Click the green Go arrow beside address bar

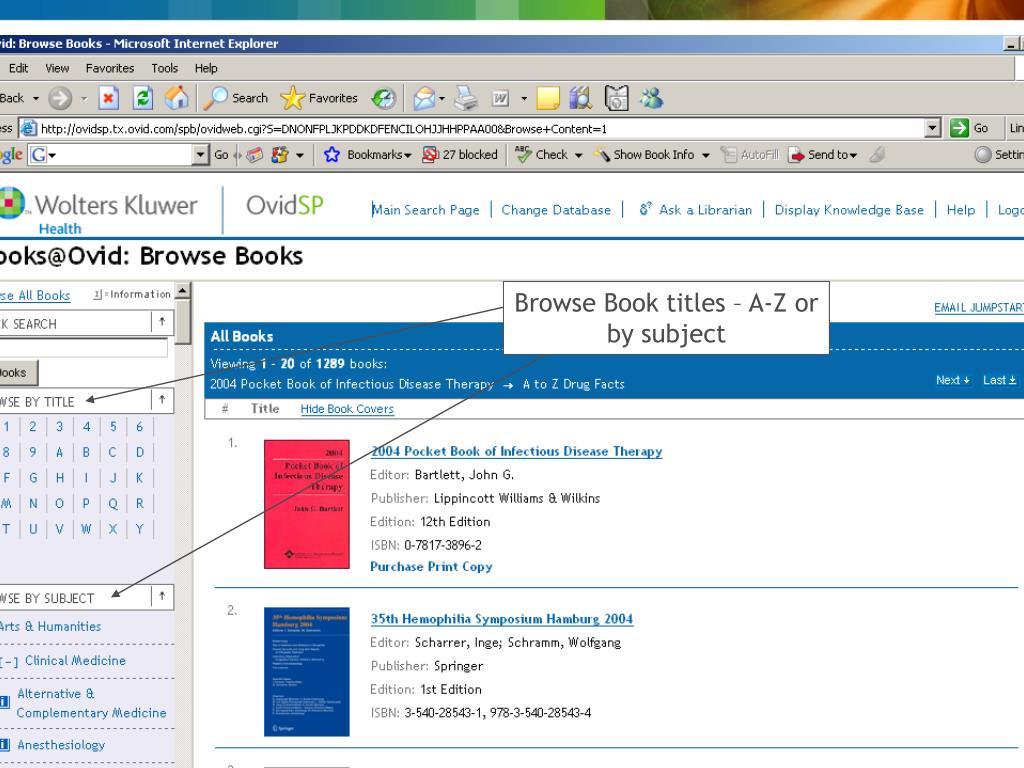point(959,128)
